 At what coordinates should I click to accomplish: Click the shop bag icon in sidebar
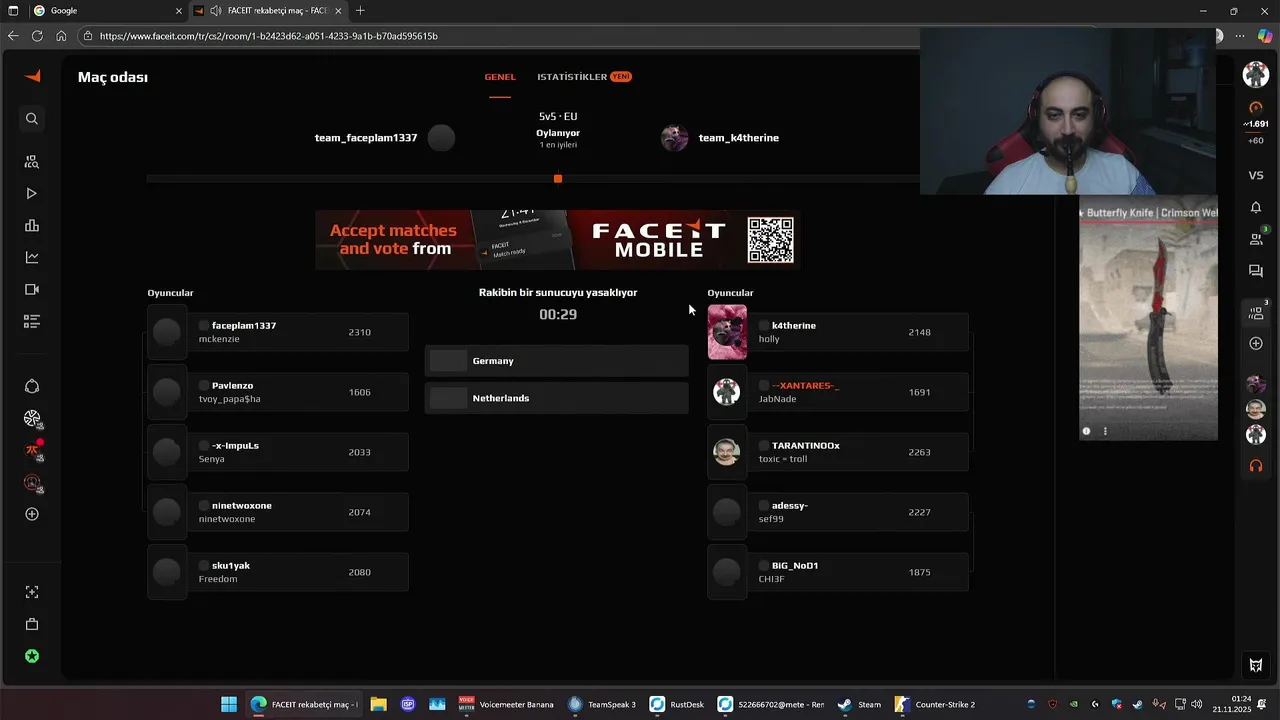(x=32, y=625)
